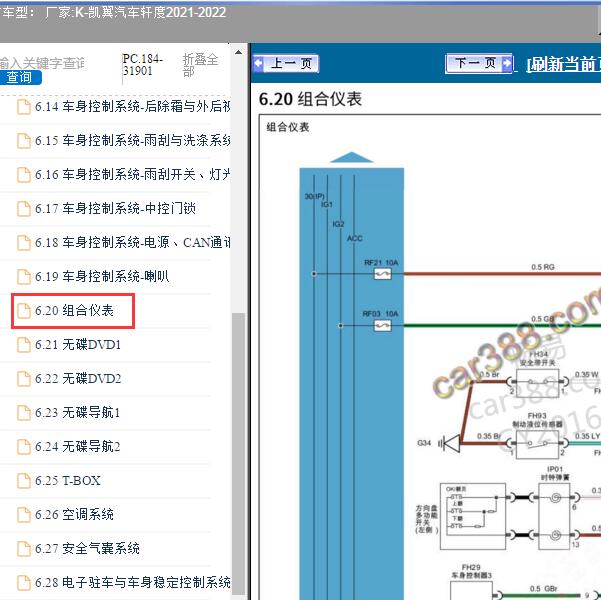Open 6.24 无碟导航2 entry
Screen dimensions: 601x600
tap(77, 447)
